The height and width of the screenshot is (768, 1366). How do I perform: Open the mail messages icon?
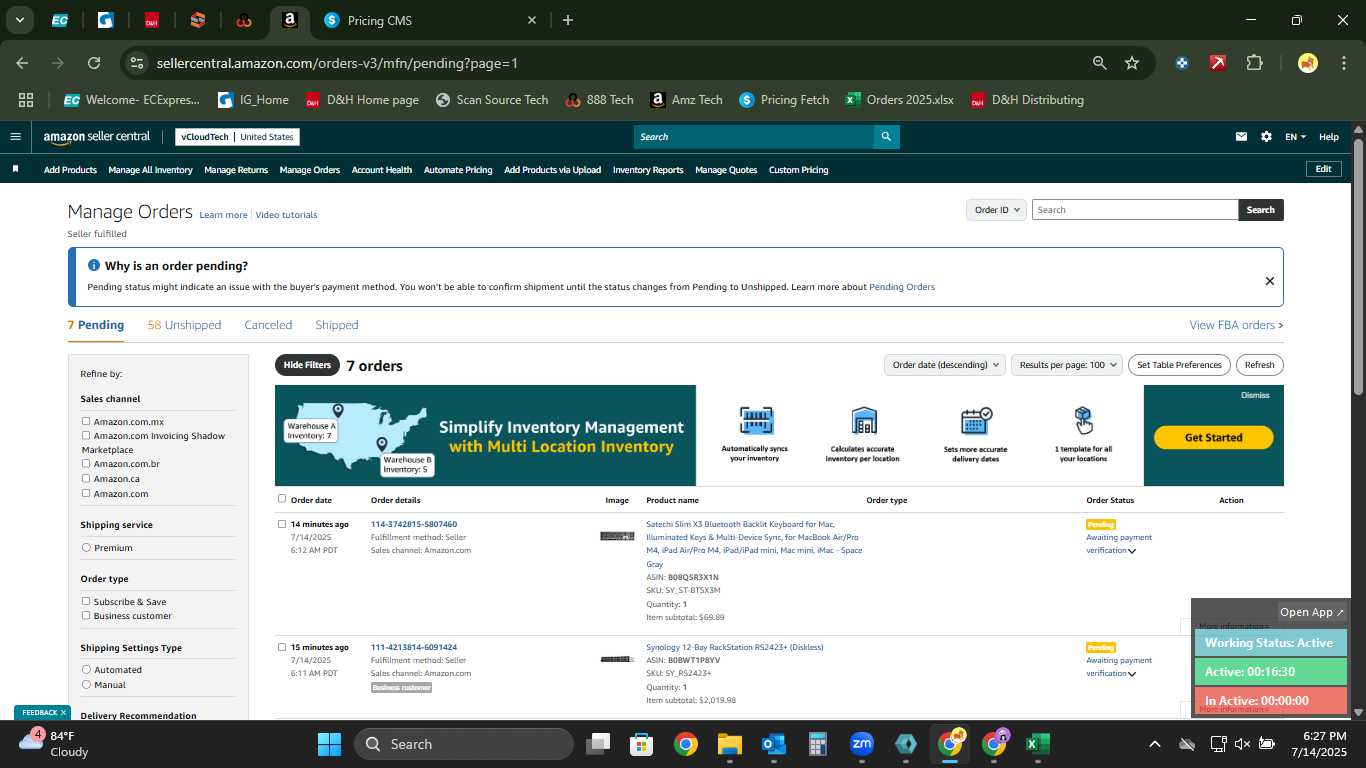1241,137
